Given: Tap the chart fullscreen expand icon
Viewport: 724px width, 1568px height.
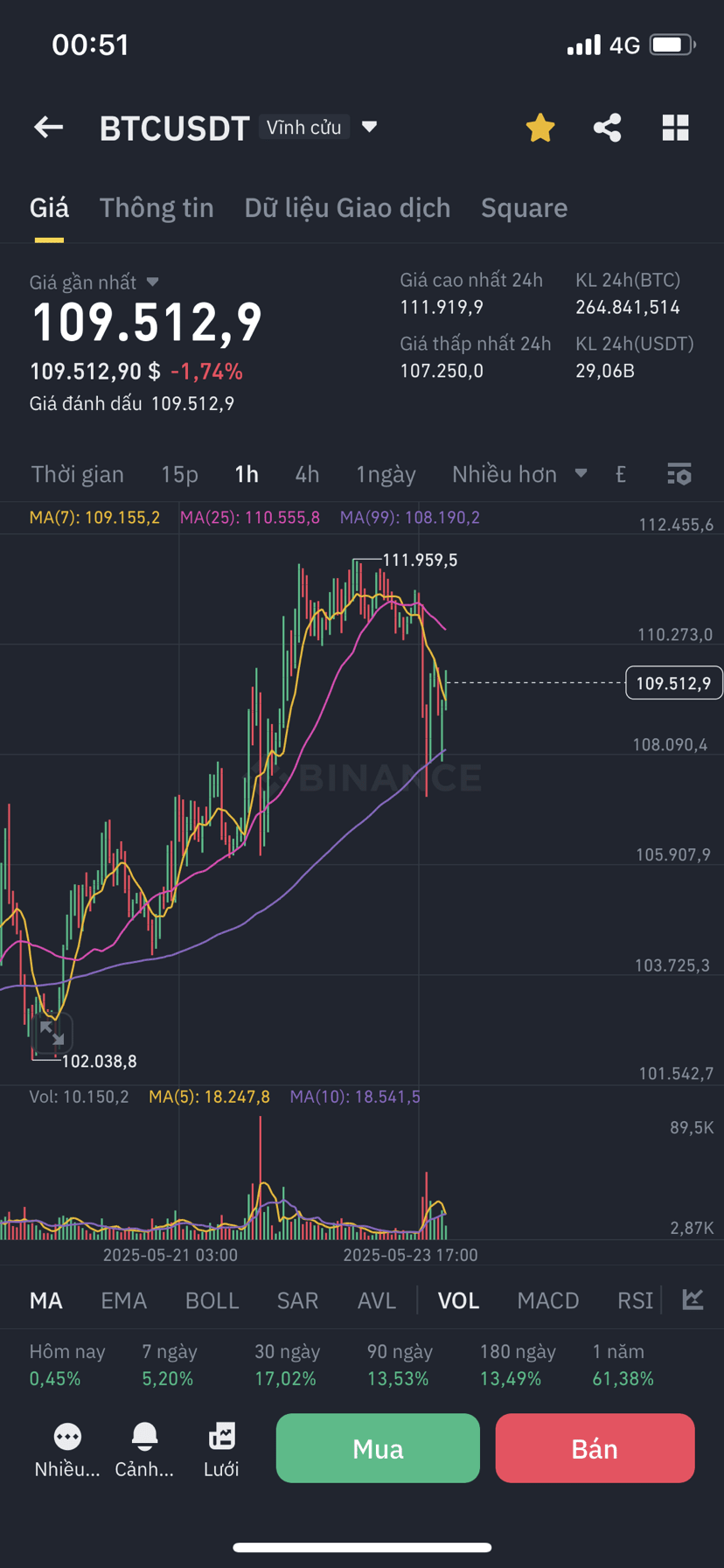Looking at the screenshot, I should (52, 1034).
